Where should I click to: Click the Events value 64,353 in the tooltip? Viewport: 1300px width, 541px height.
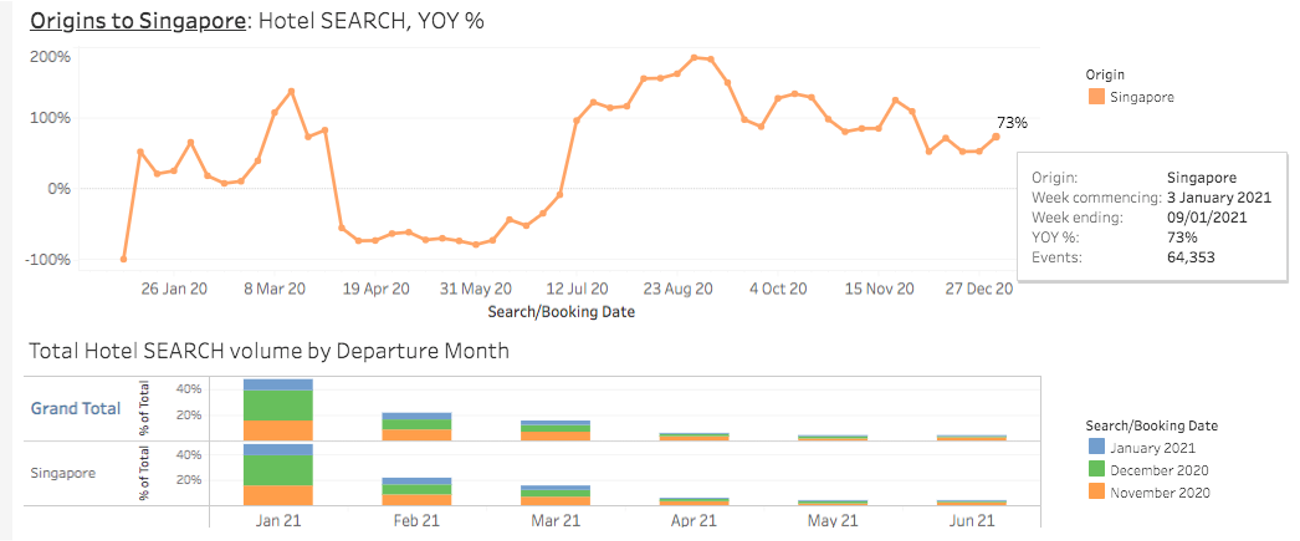point(1191,257)
